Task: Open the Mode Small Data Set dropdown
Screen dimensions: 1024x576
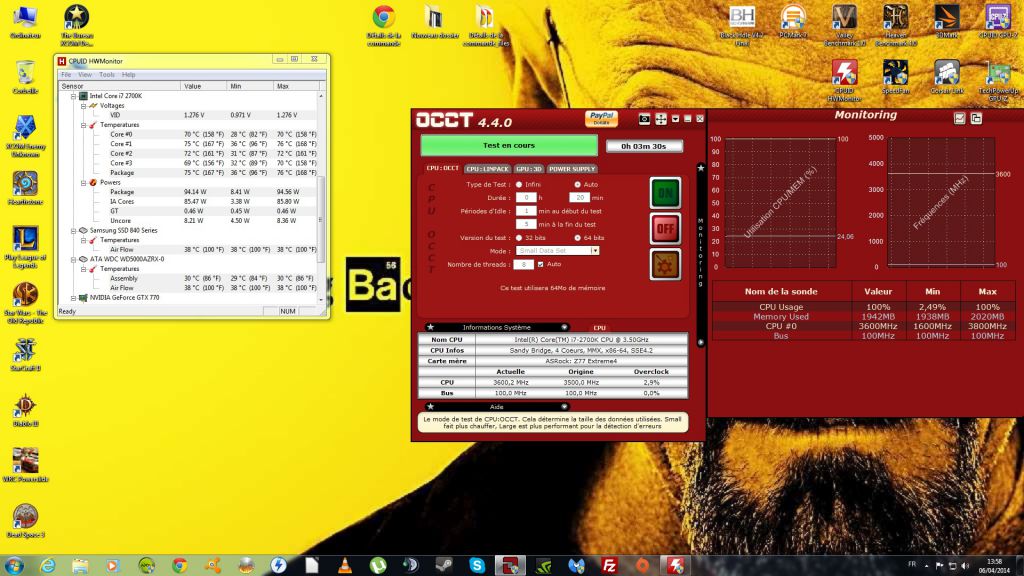Action: point(595,251)
